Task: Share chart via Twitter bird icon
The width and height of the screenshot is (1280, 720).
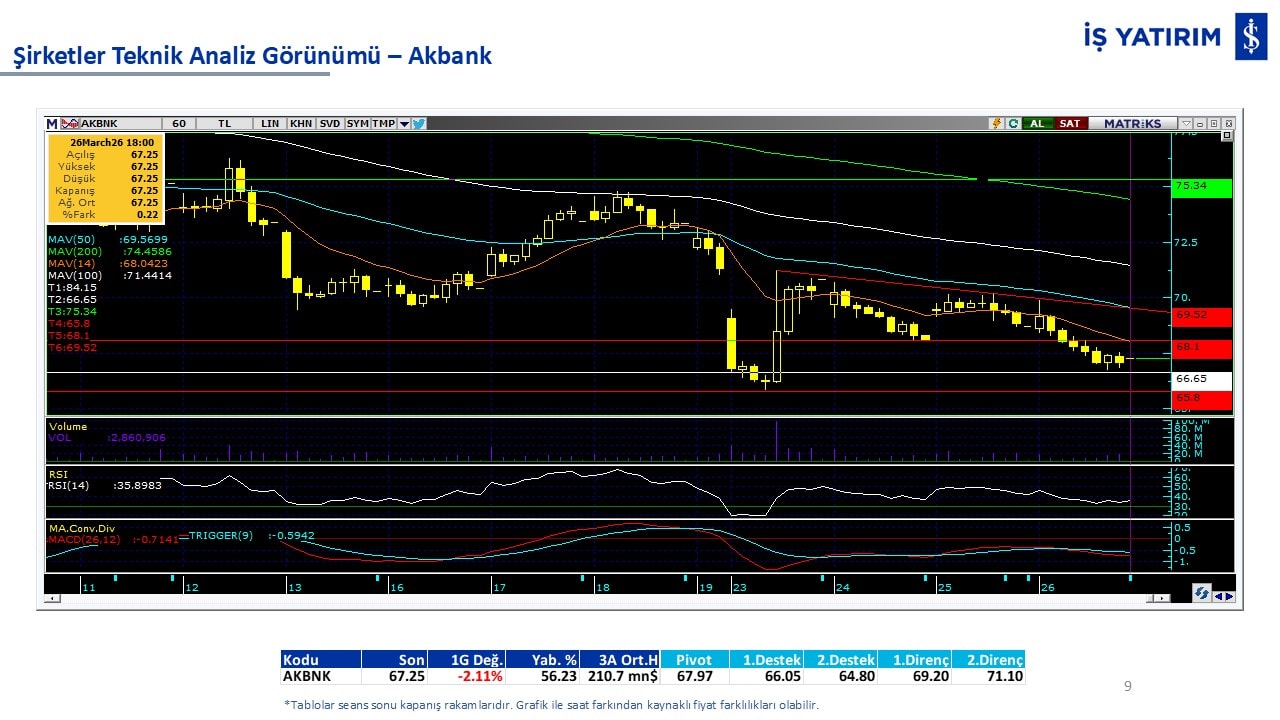Action: (419, 124)
